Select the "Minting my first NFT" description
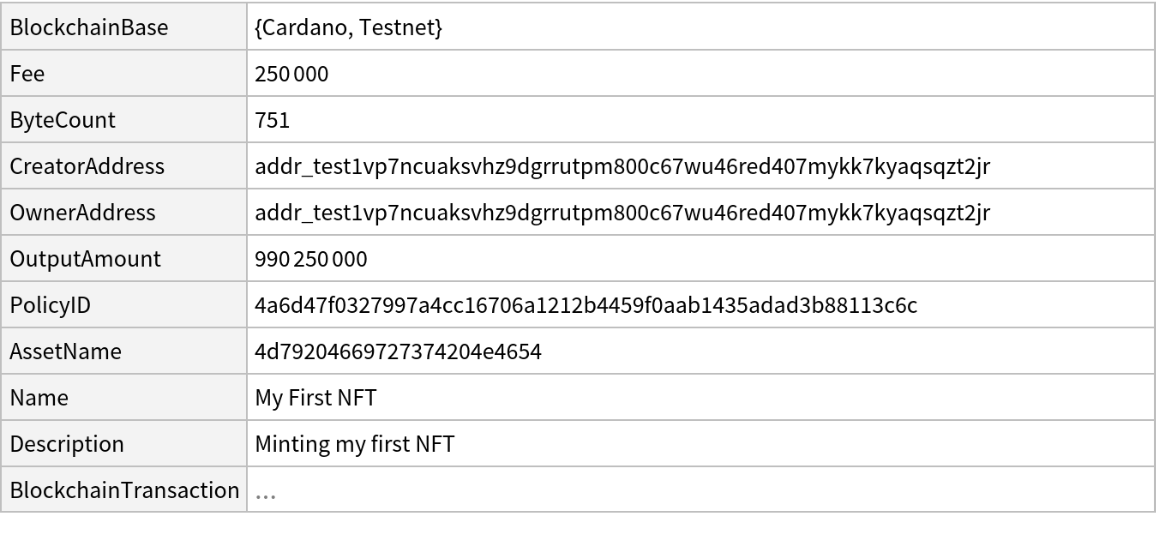 click(x=354, y=444)
